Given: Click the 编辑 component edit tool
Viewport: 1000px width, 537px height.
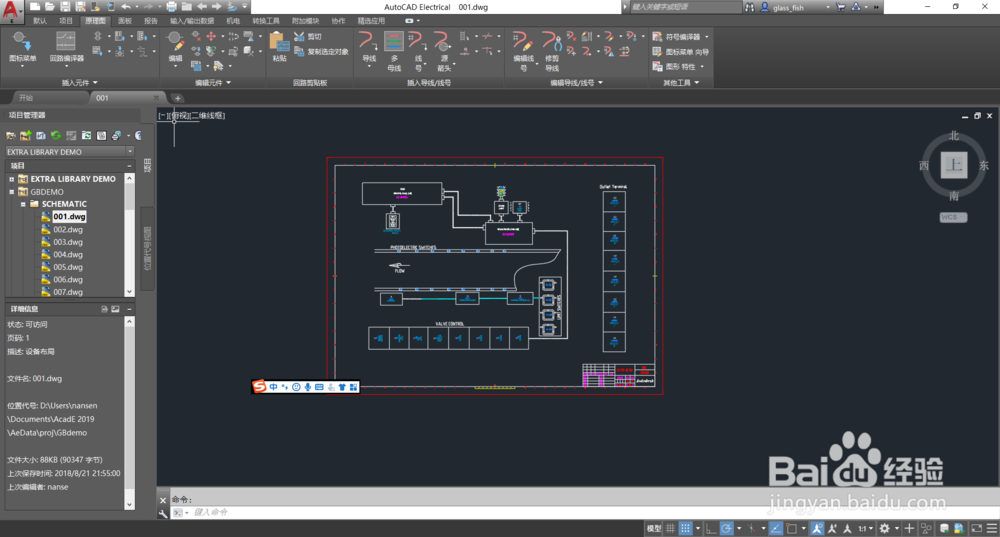Looking at the screenshot, I should (175, 47).
